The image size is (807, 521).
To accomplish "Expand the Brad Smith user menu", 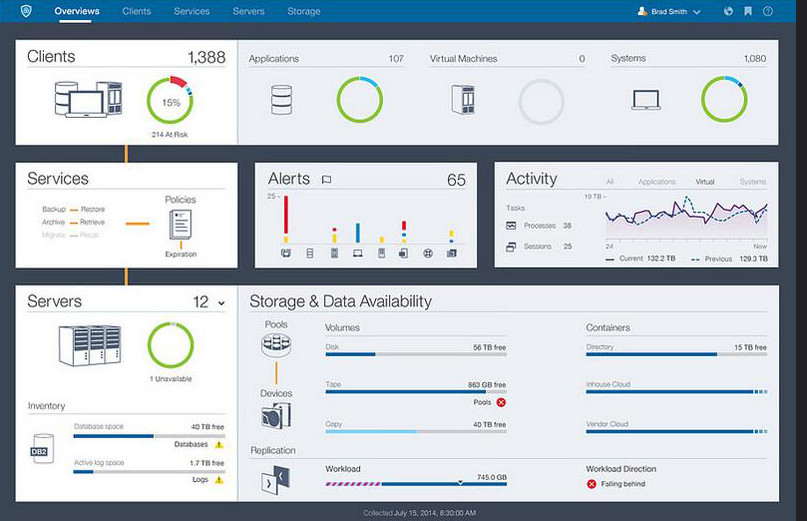I will pyautogui.click(x=668, y=11).
